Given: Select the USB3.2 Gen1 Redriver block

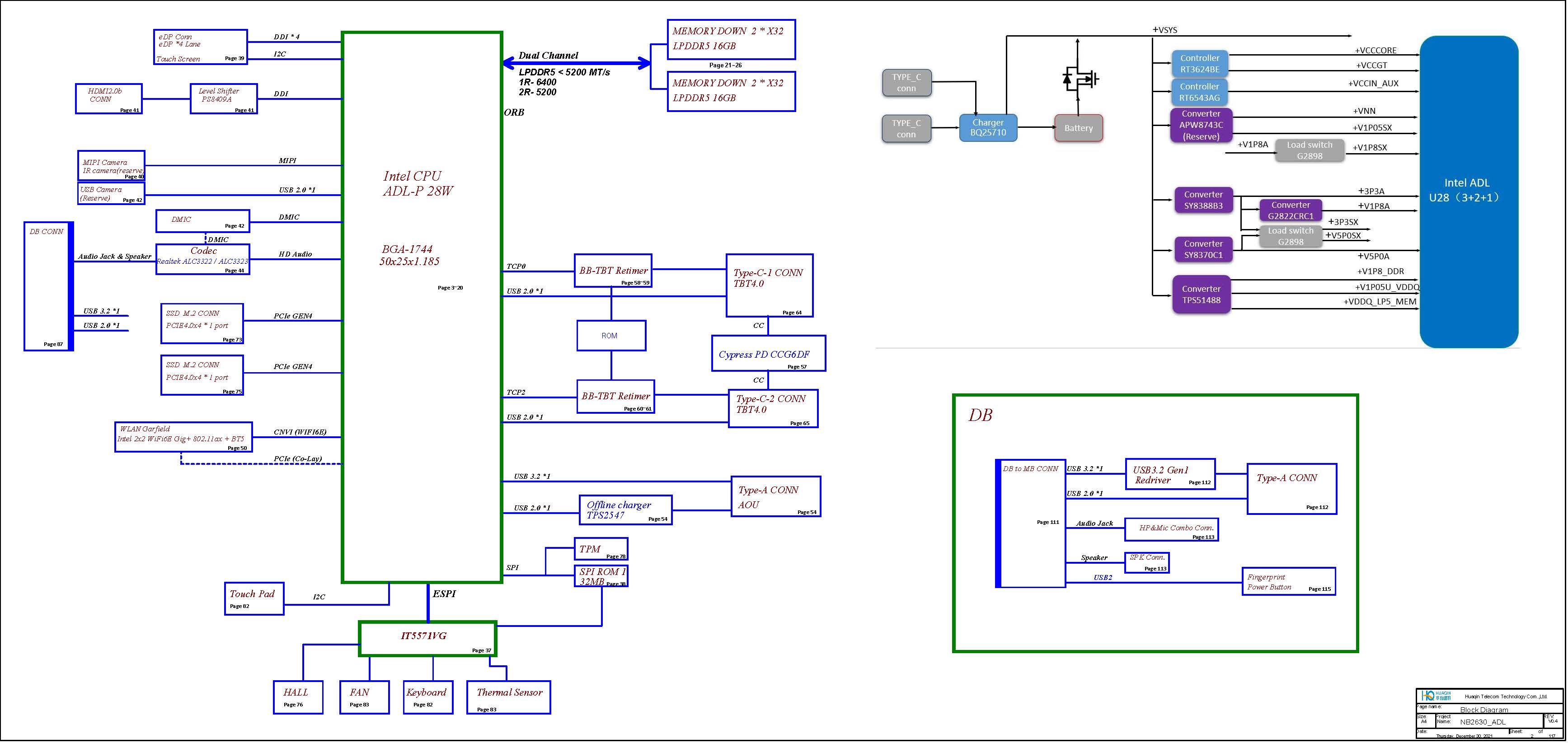Looking at the screenshot, I should (x=1169, y=475).
